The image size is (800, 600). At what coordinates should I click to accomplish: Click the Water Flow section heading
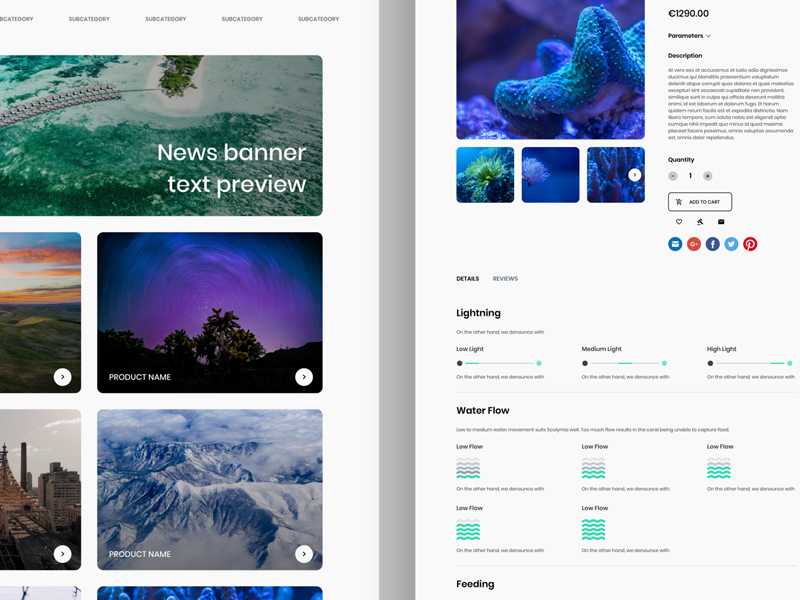tap(483, 411)
